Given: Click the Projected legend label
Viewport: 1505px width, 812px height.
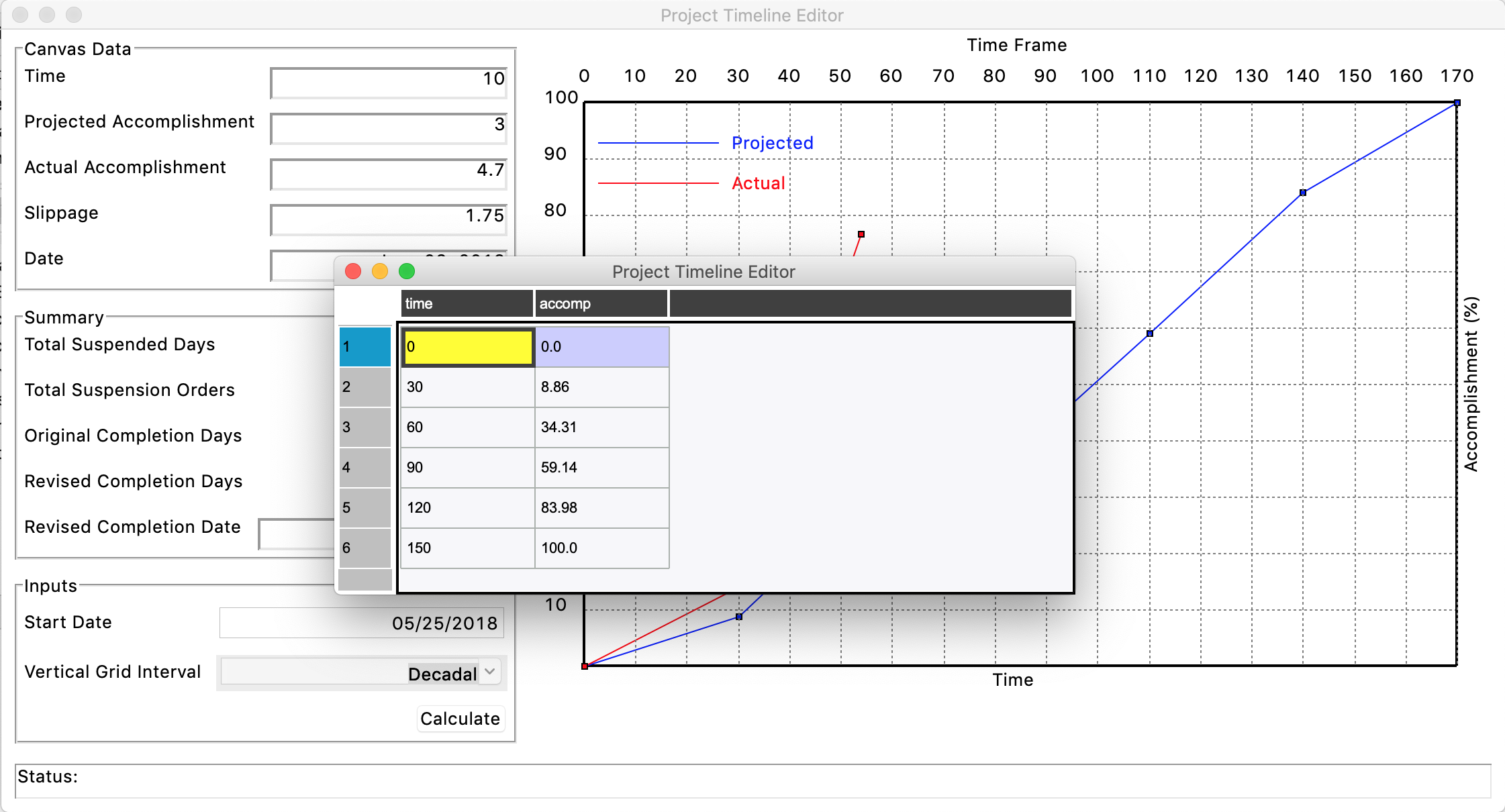Looking at the screenshot, I should [773, 142].
